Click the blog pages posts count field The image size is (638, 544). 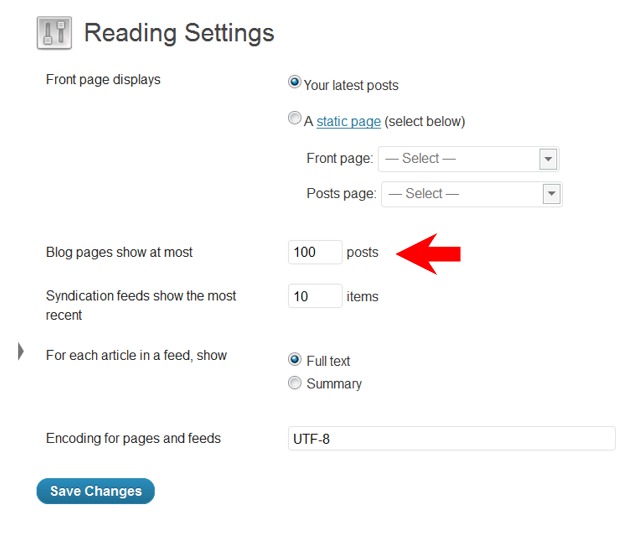click(x=315, y=253)
